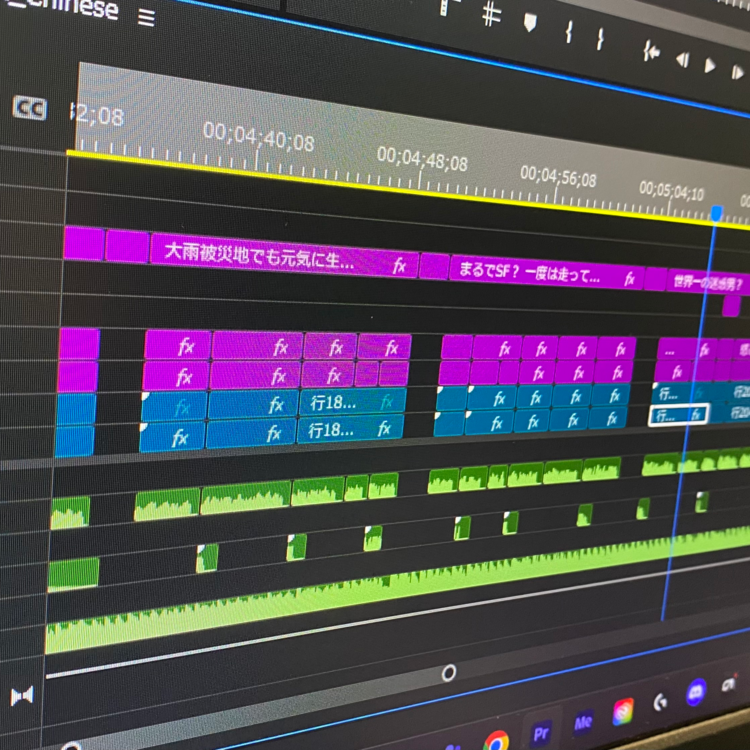The image size is (750, 750).
Task: Click the blue playhead handle on ruler
Action: (x=716, y=213)
